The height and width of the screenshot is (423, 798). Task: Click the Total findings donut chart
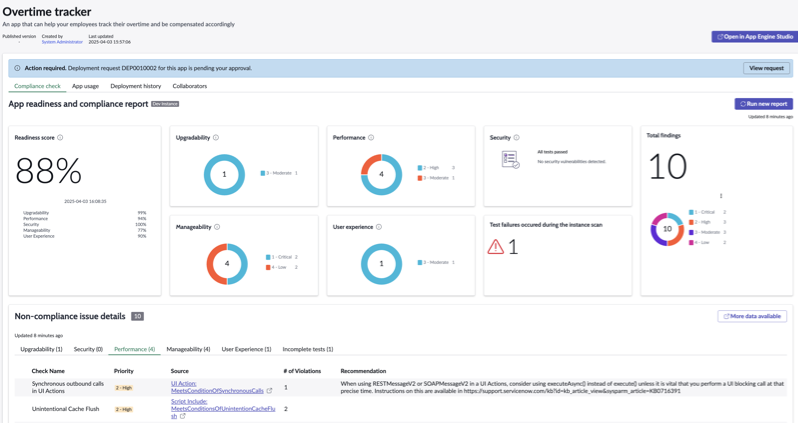click(x=667, y=229)
